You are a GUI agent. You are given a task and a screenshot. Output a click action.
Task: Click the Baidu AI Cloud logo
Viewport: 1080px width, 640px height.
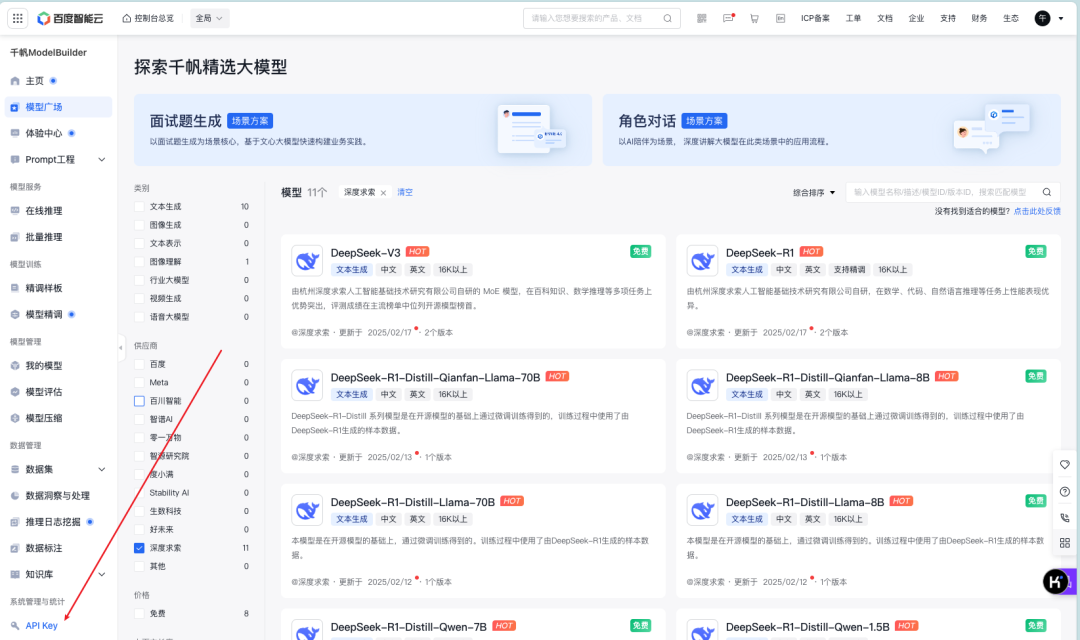click(70, 19)
